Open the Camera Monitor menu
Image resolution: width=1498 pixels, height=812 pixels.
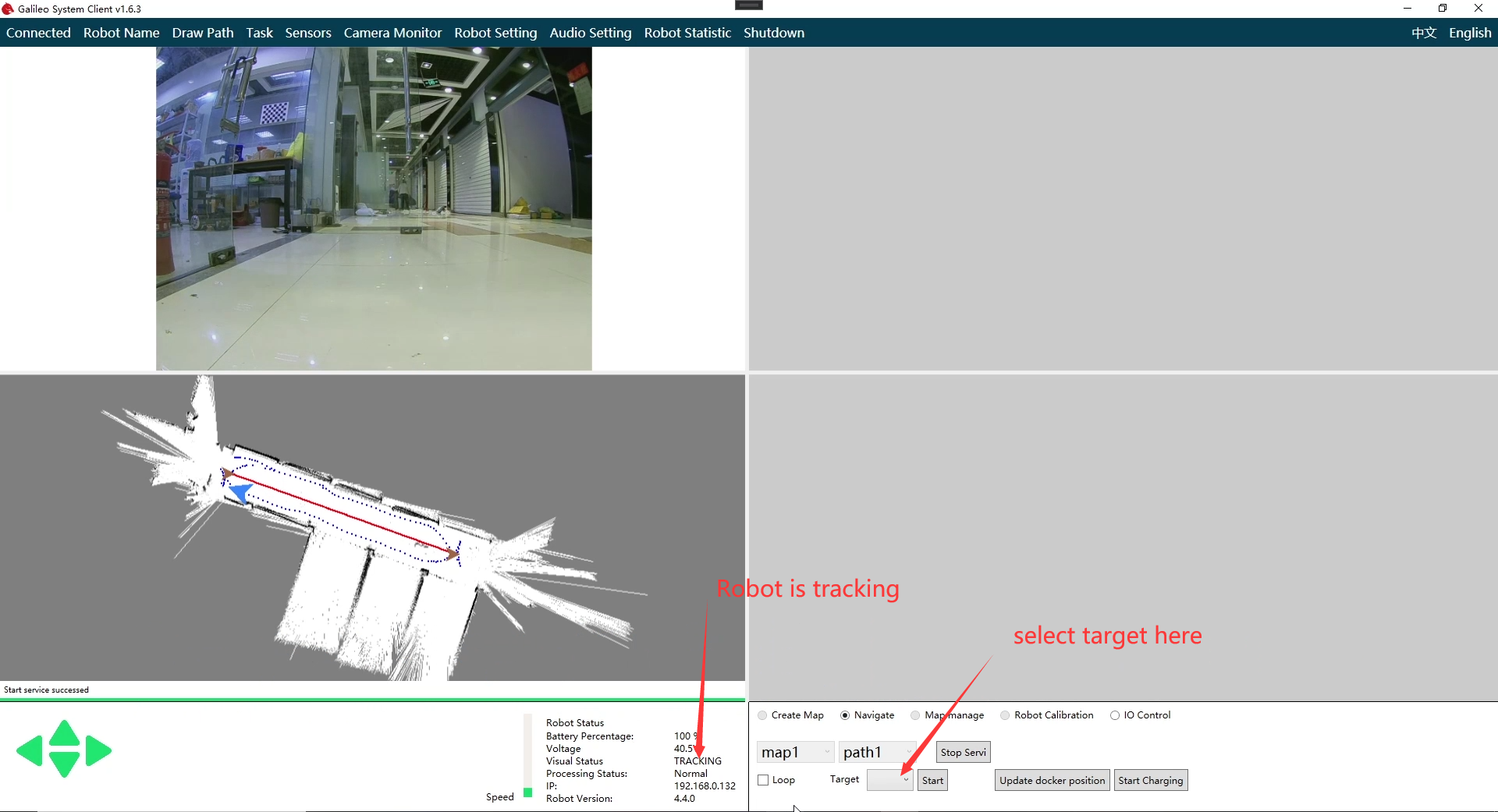point(392,33)
